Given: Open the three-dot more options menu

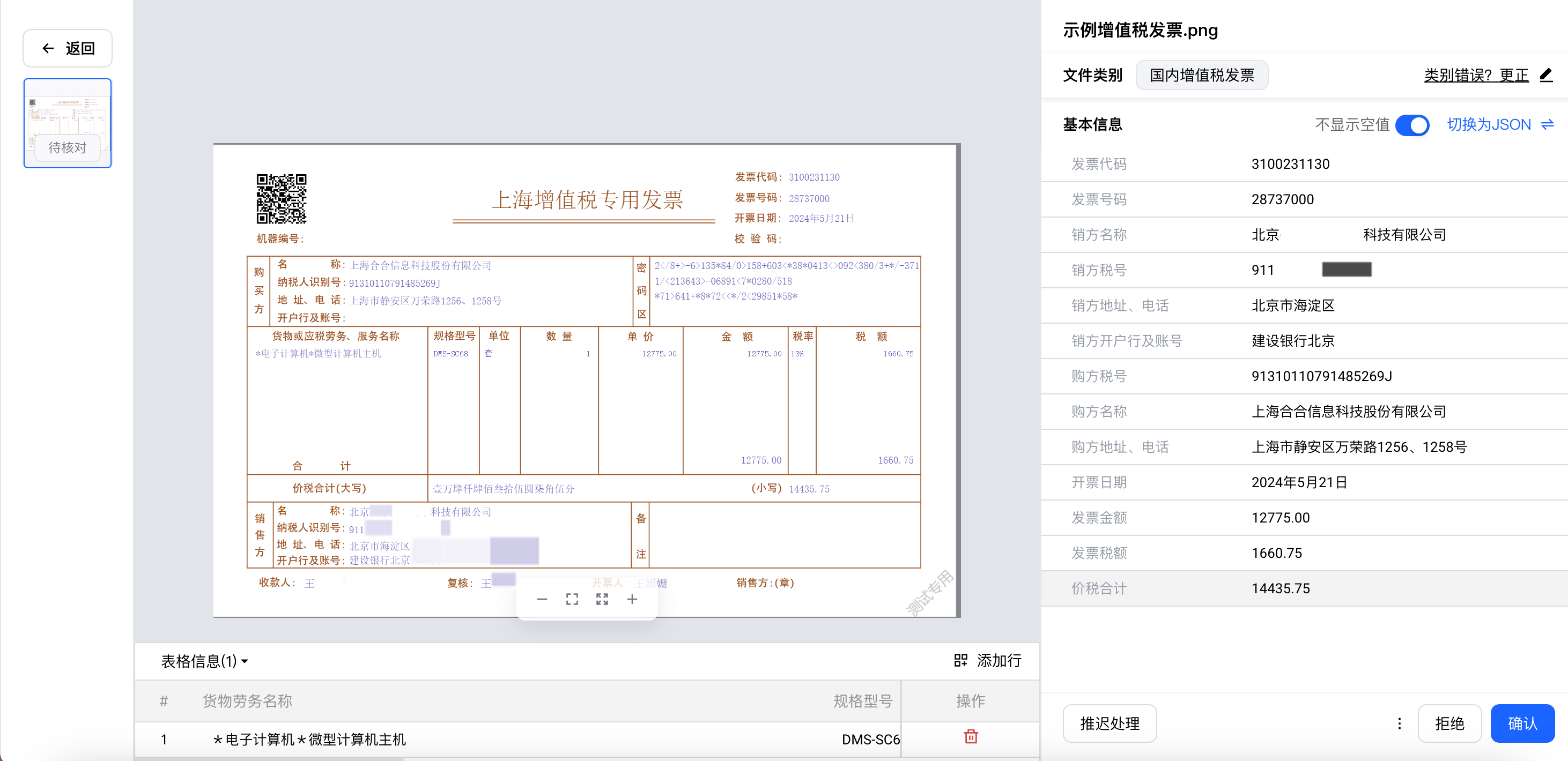Looking at the screenshot, I should (1400, 722).
